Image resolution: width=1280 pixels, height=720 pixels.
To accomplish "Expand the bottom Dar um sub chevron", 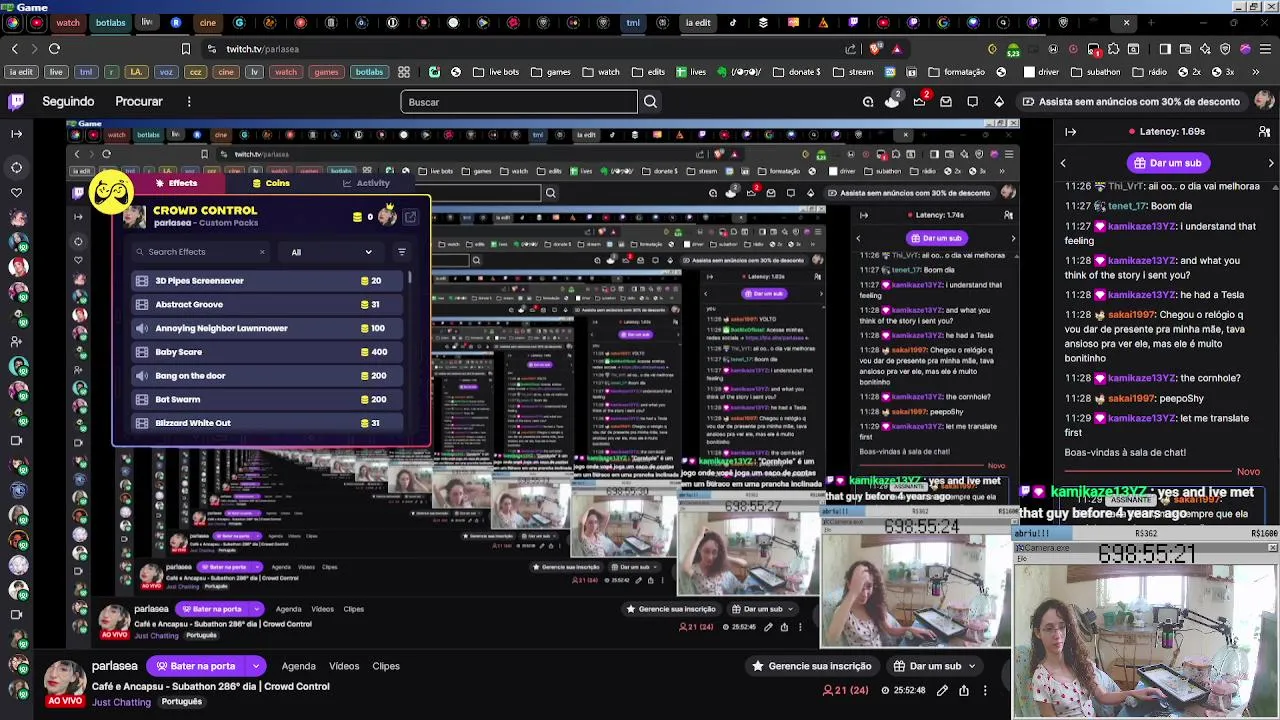I will pyautogui.click(x=971, y=666).
